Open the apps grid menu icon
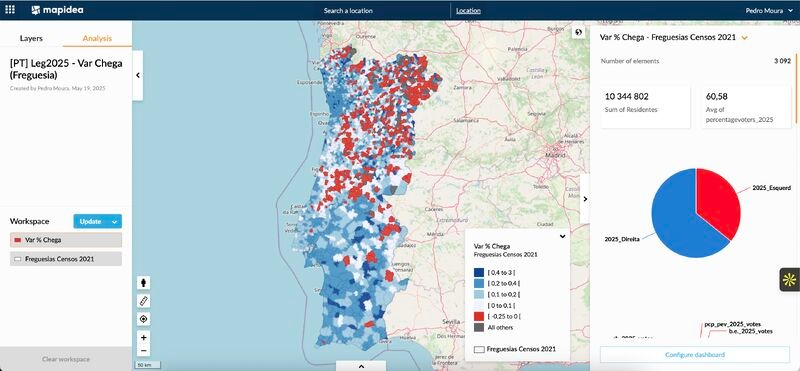800x371 pixels. point(10,10)
